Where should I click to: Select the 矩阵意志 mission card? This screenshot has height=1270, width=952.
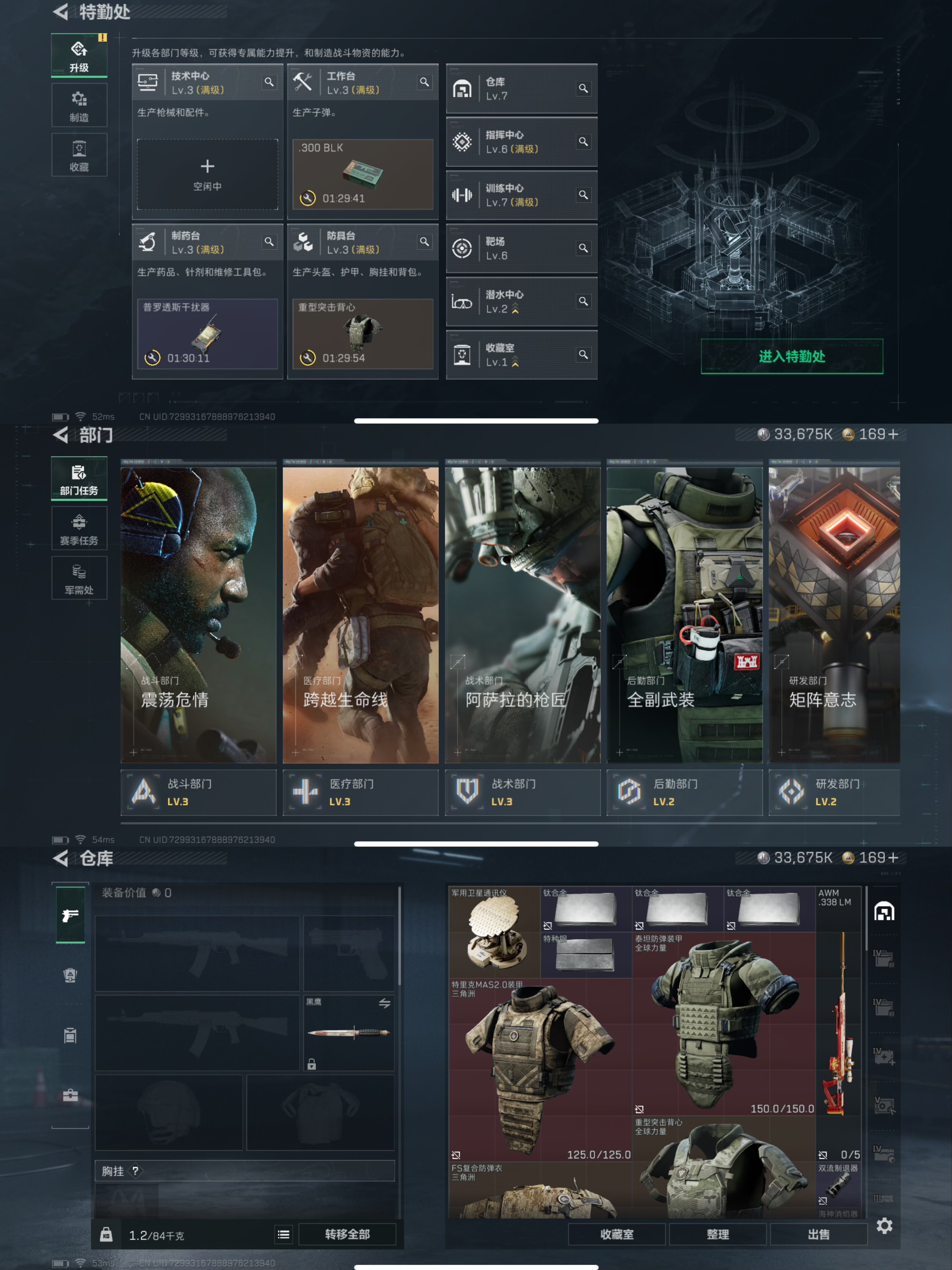coord(834,614)
